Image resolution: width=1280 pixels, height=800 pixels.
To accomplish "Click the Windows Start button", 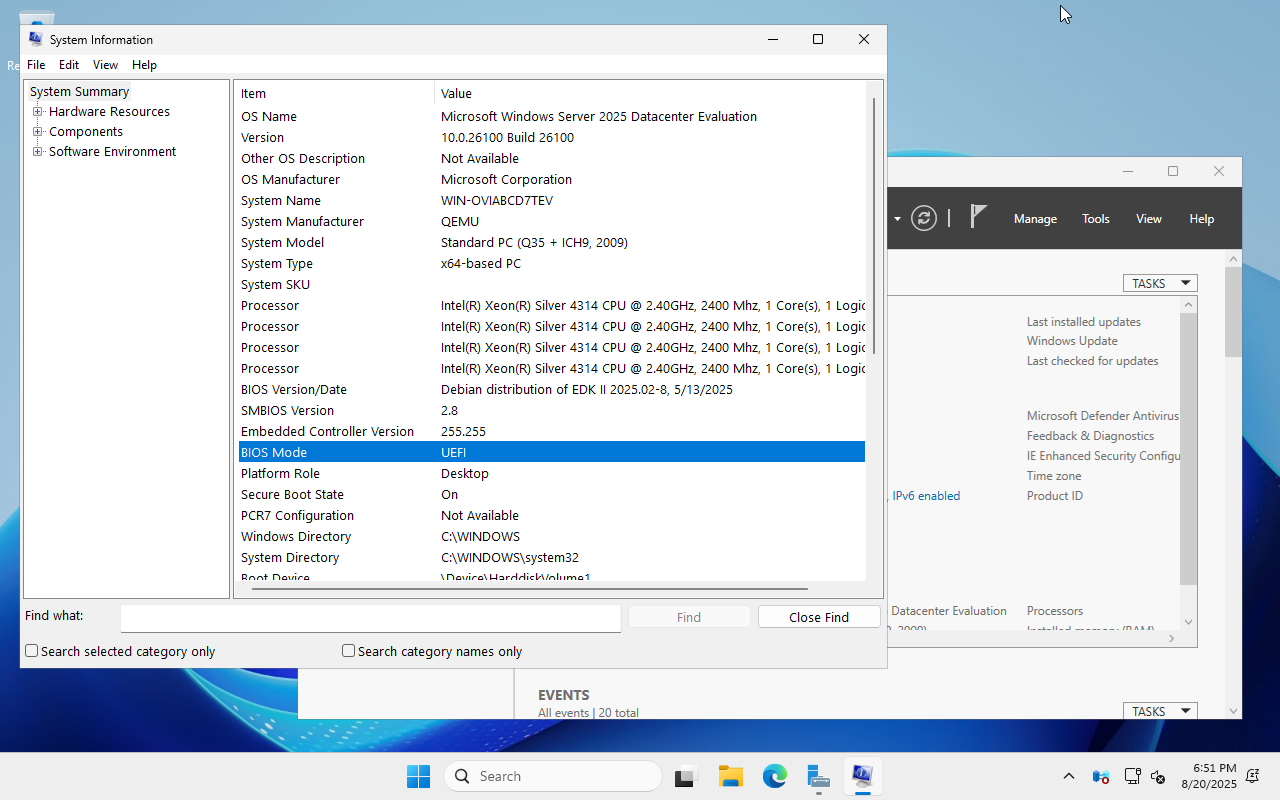I will coord(418,776).
